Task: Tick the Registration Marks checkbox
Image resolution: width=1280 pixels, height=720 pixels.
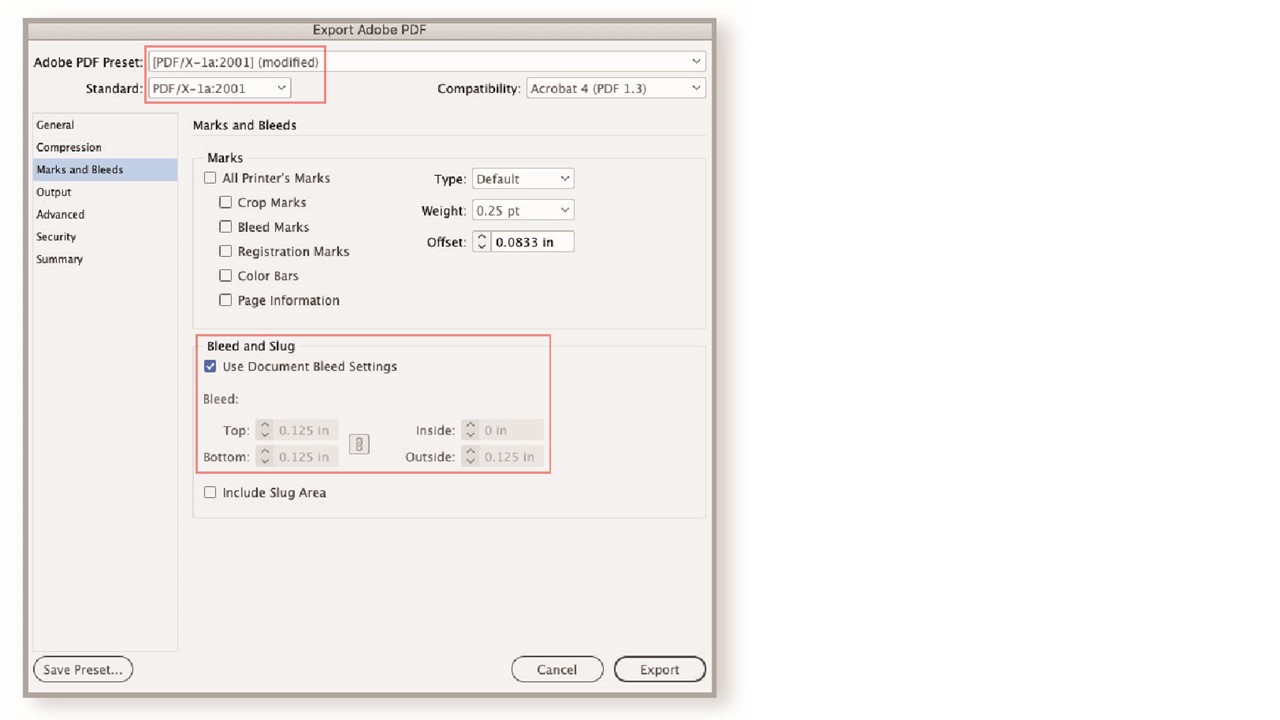Action: tap(226, 251)
